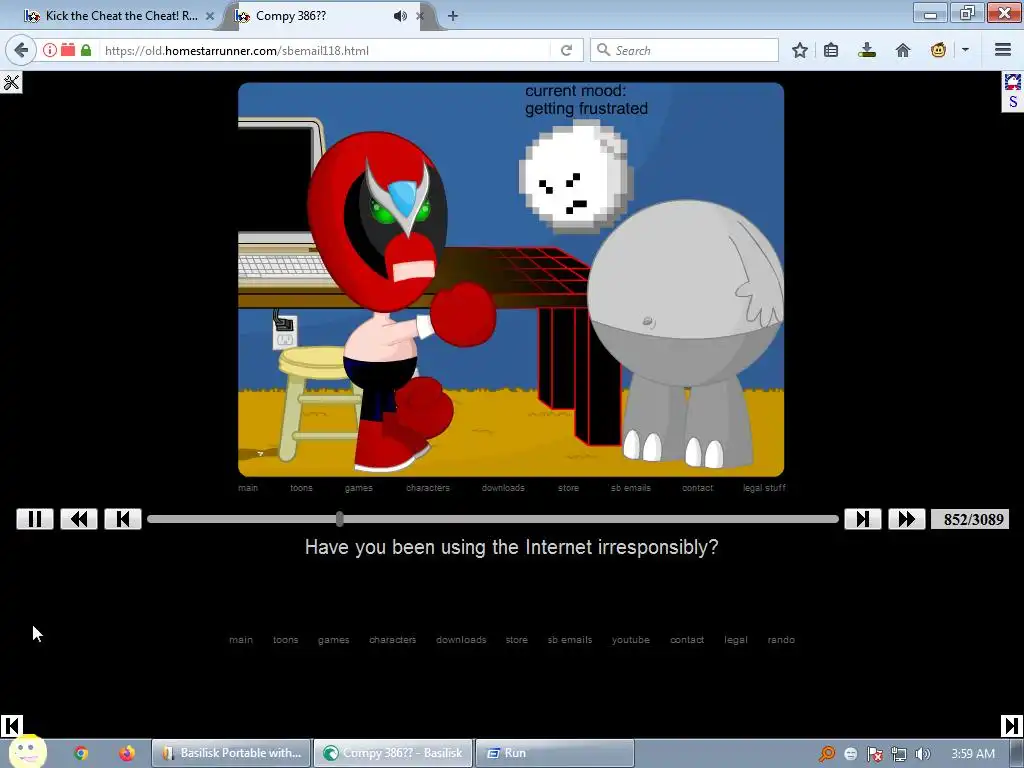Click the 'store' link under the cartoon

pyautogui.click(x=568, y=488)
